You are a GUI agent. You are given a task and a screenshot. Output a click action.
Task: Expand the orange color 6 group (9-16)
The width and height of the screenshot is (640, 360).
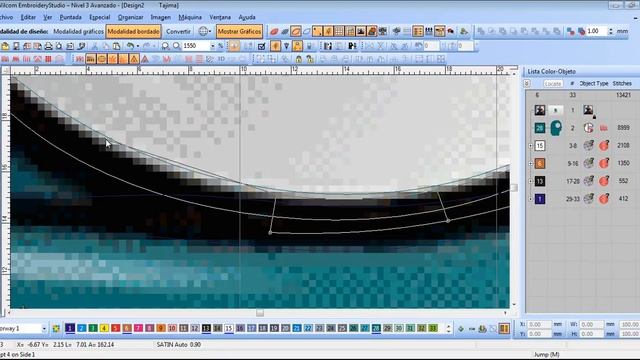click(x=531, y=164)
